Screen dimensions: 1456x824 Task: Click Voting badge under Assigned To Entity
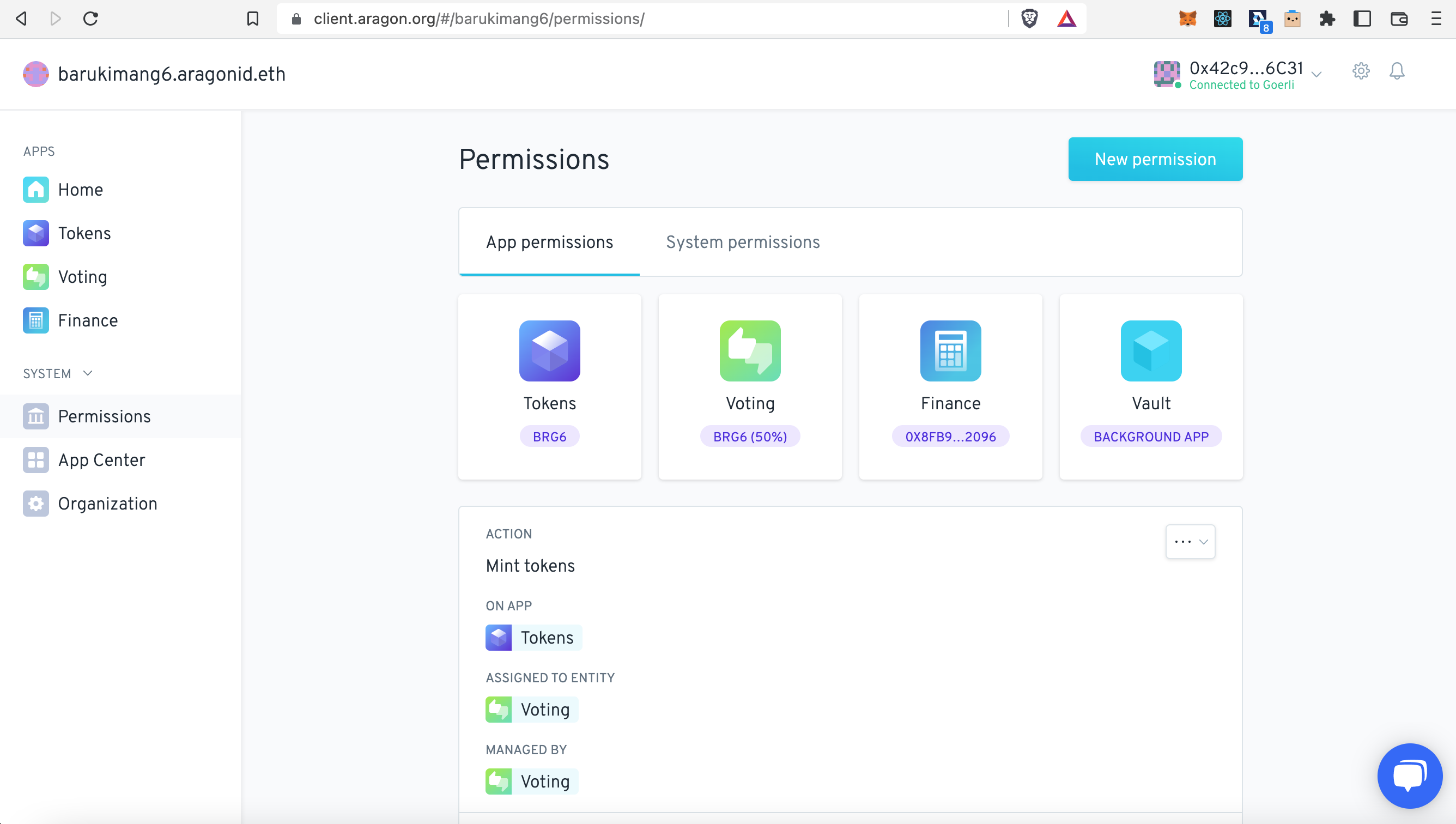tap(532, 710)
